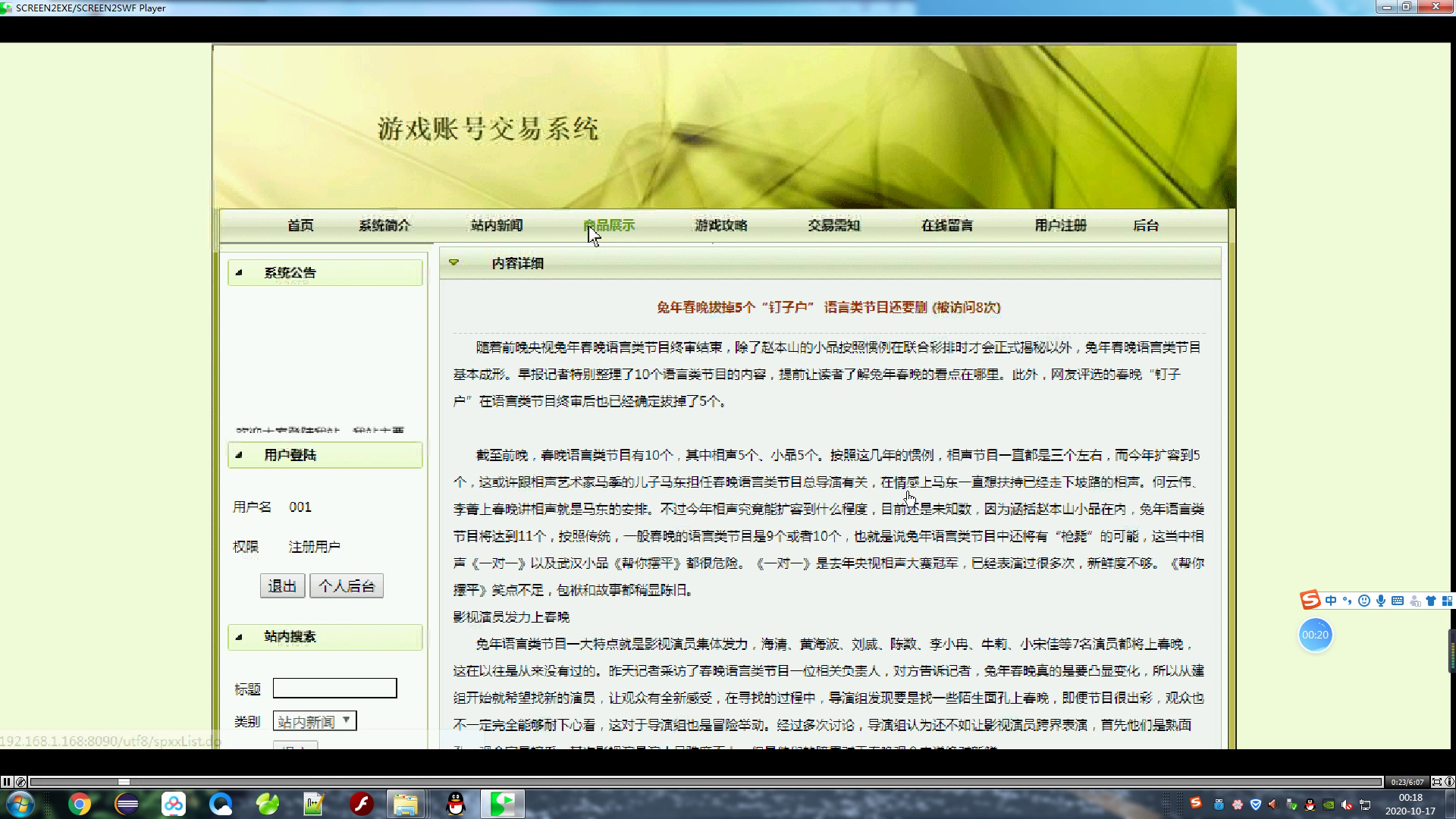
Task: Open the 系统简介 menu item
Action: point(384,225)
